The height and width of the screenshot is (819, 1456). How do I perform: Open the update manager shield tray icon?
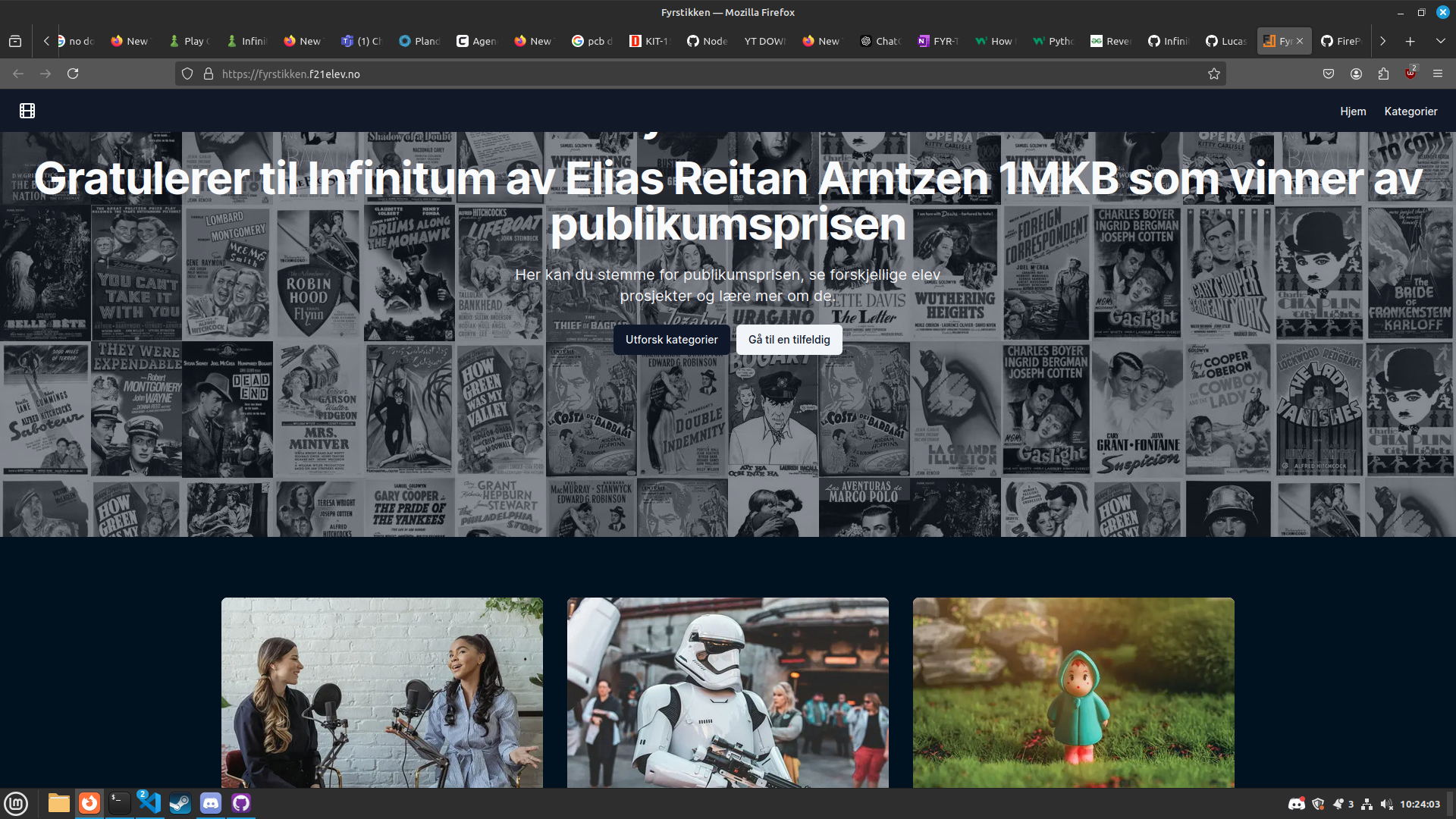1318,804
